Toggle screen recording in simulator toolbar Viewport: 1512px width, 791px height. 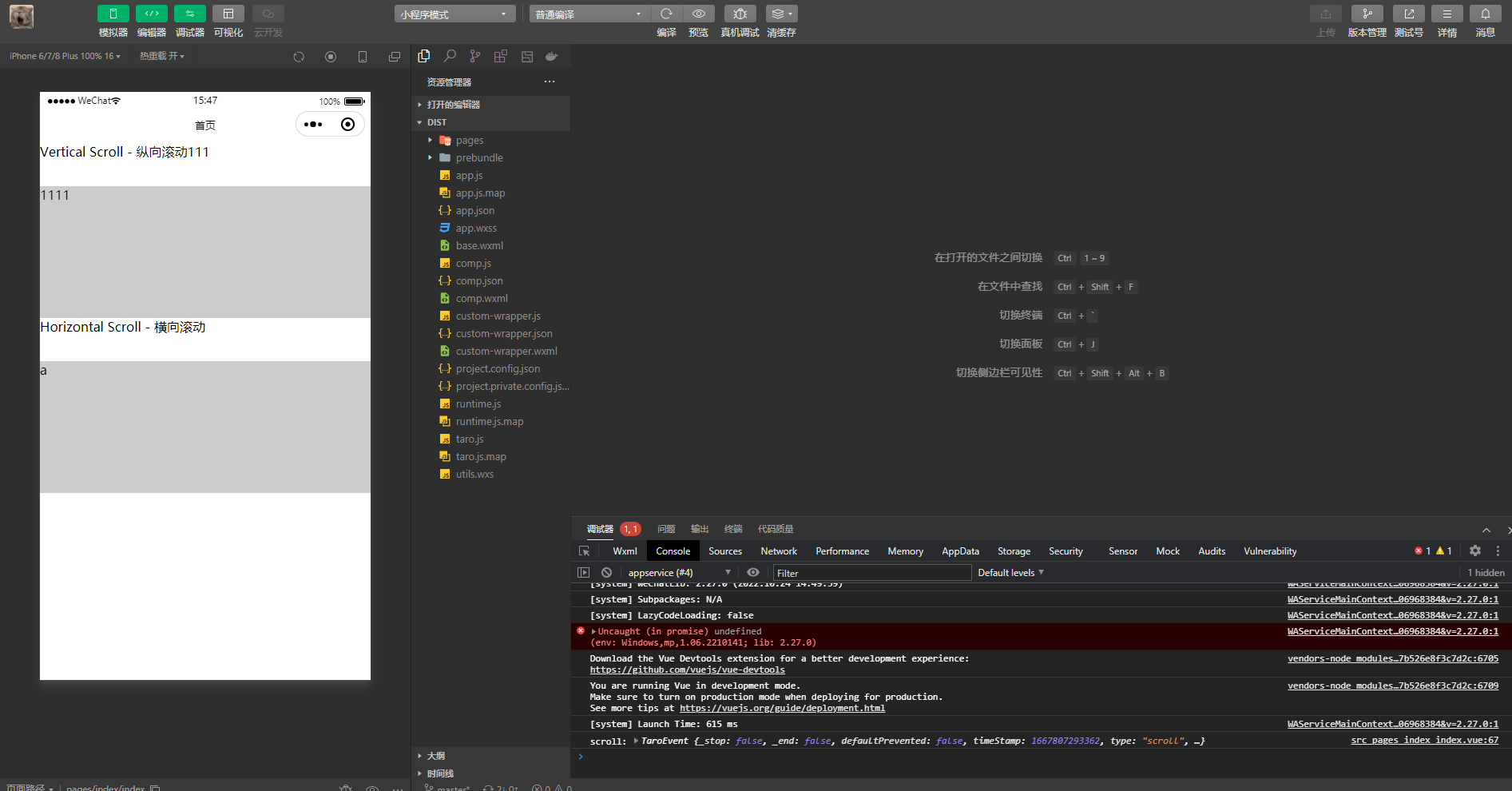pos(330,56)
